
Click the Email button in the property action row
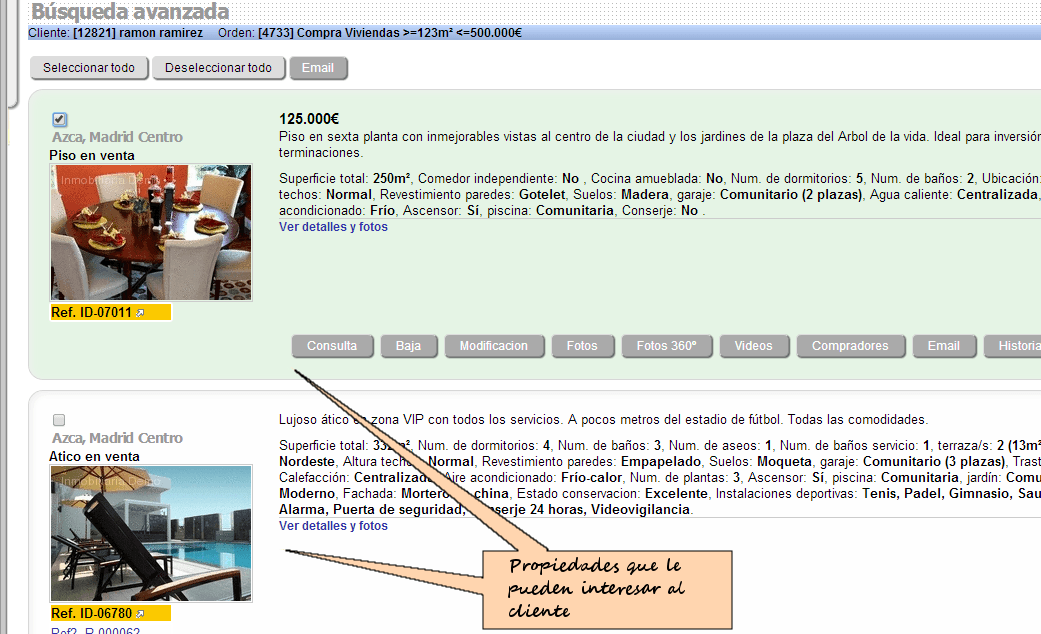coord(943,346)
